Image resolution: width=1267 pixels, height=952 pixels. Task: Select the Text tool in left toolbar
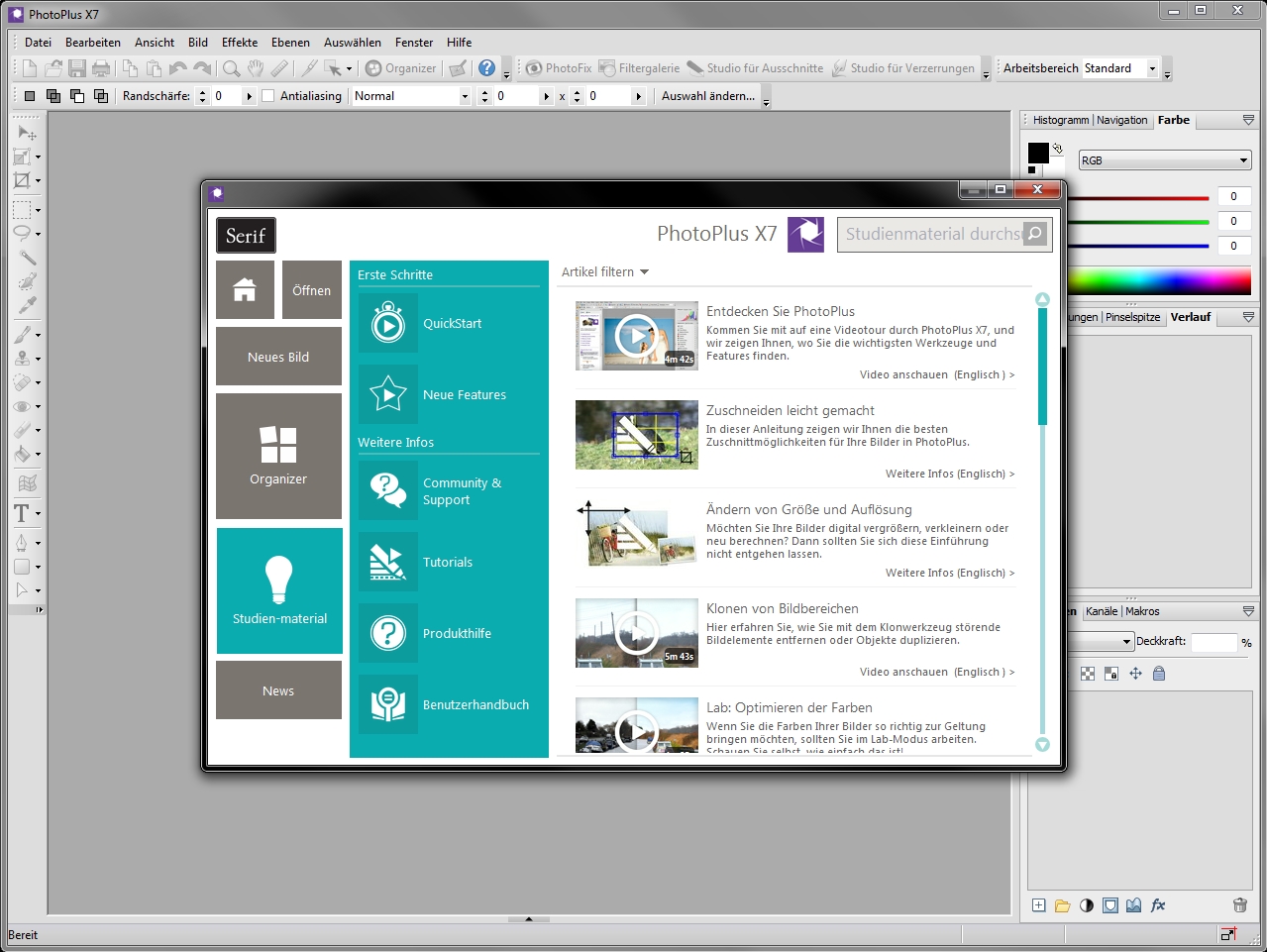tap(22, 513)
